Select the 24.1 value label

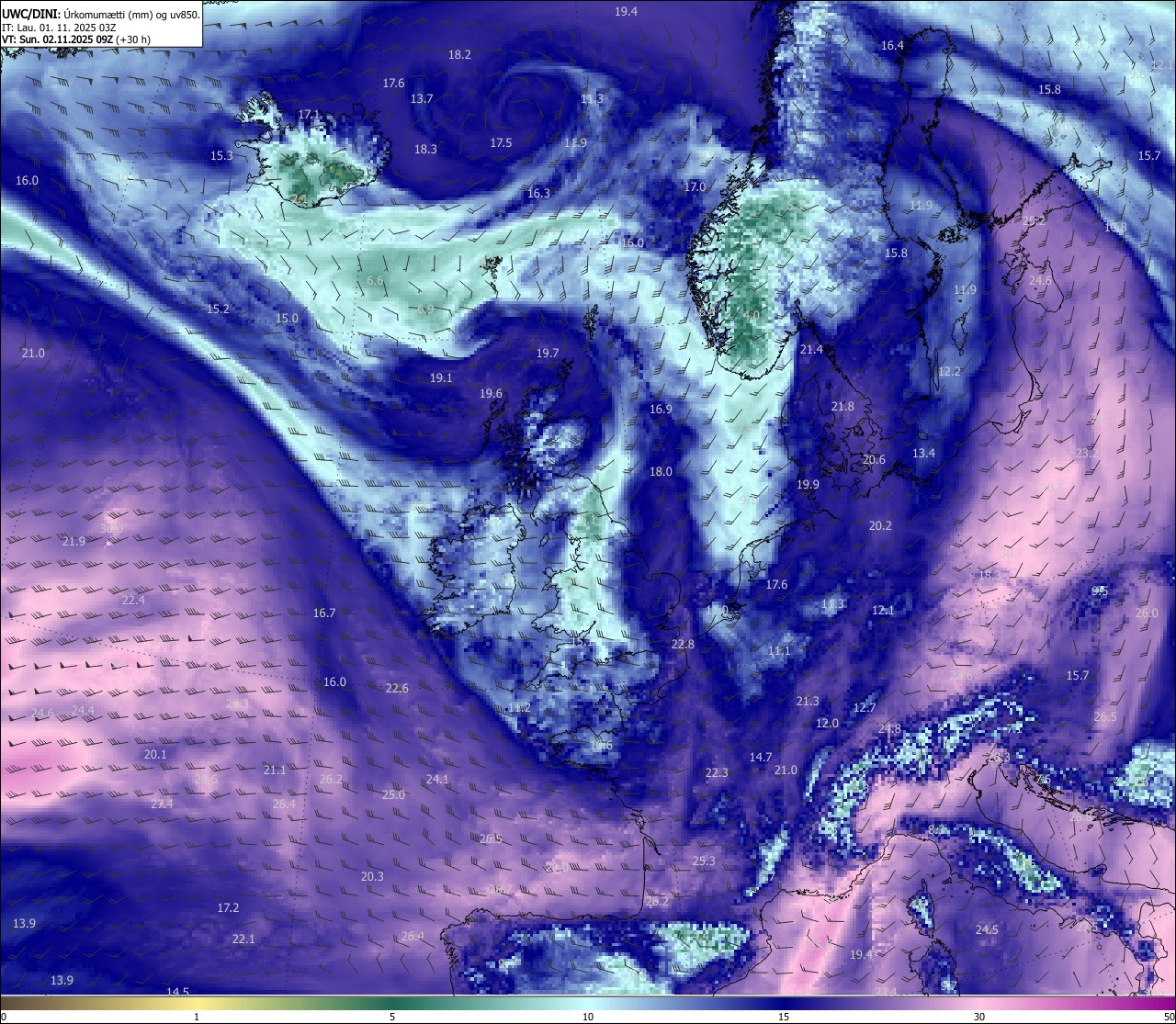point(437,779)
